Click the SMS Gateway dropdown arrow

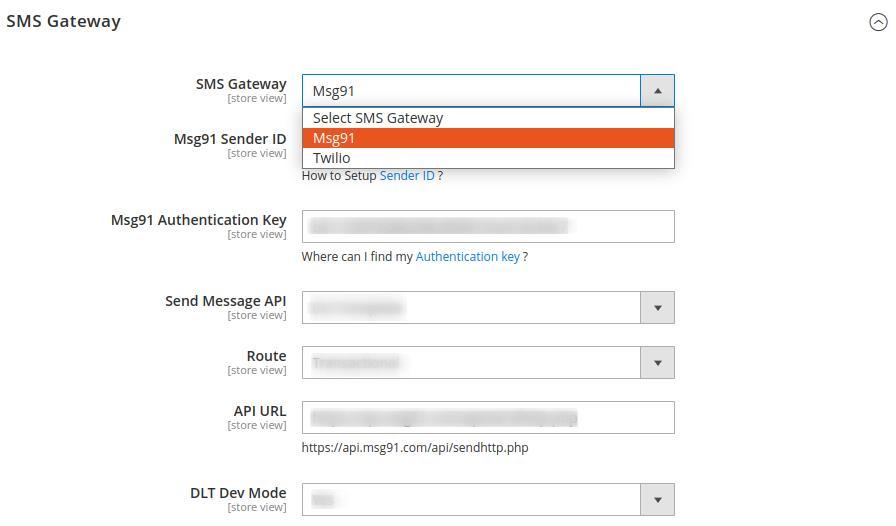(658, 91)
